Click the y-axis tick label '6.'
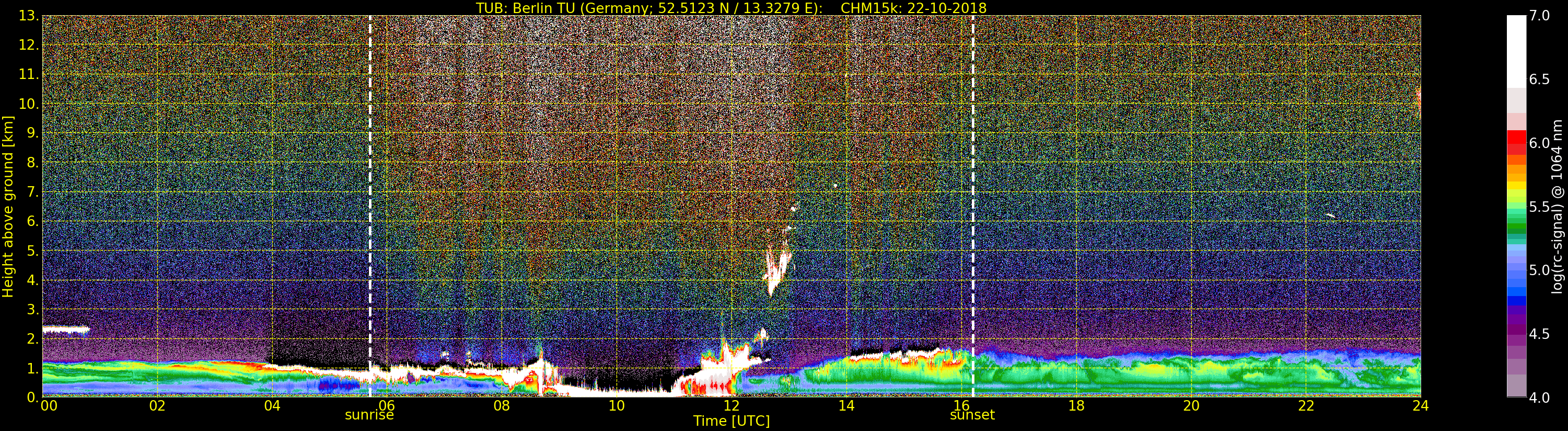 point(33,221)
